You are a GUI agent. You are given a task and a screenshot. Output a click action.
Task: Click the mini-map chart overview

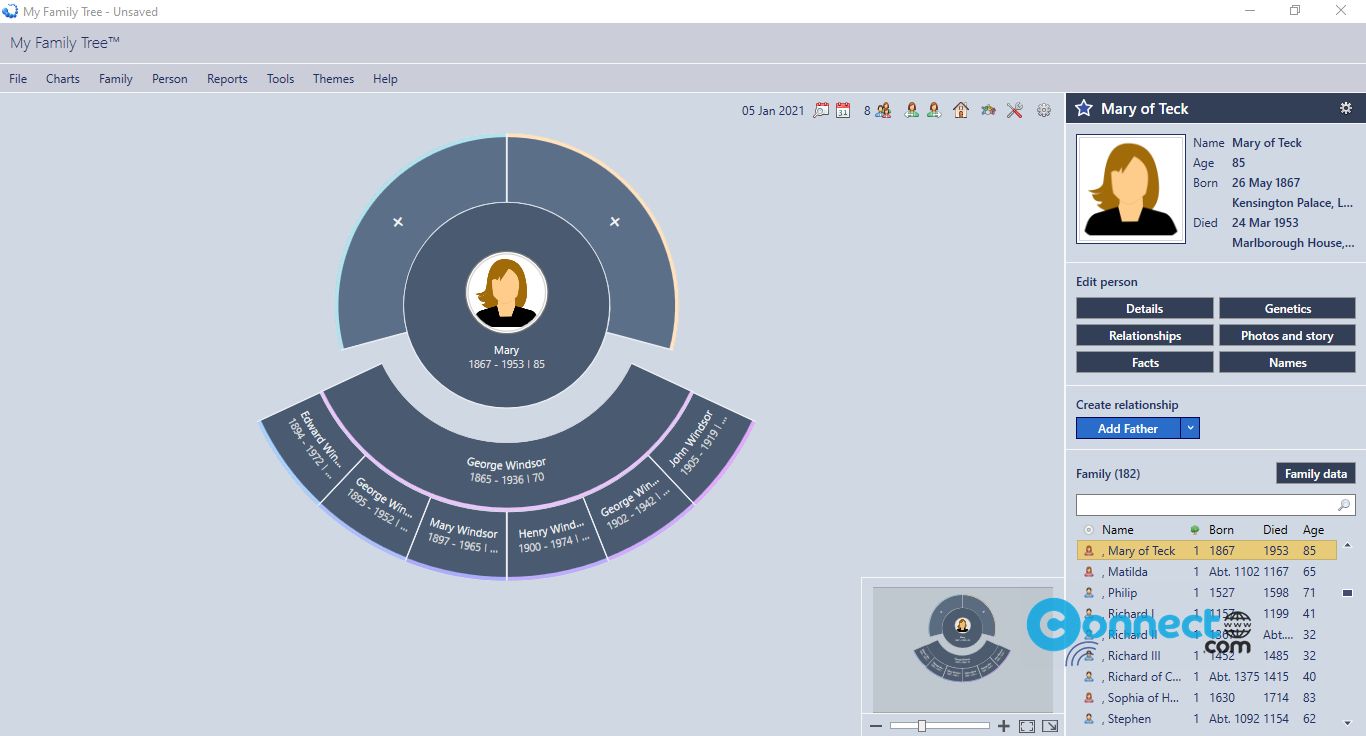[962, 648]
